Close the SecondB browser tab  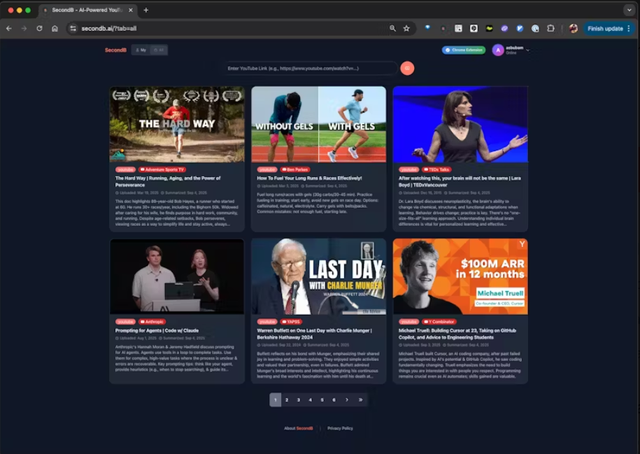coord(131,10)
